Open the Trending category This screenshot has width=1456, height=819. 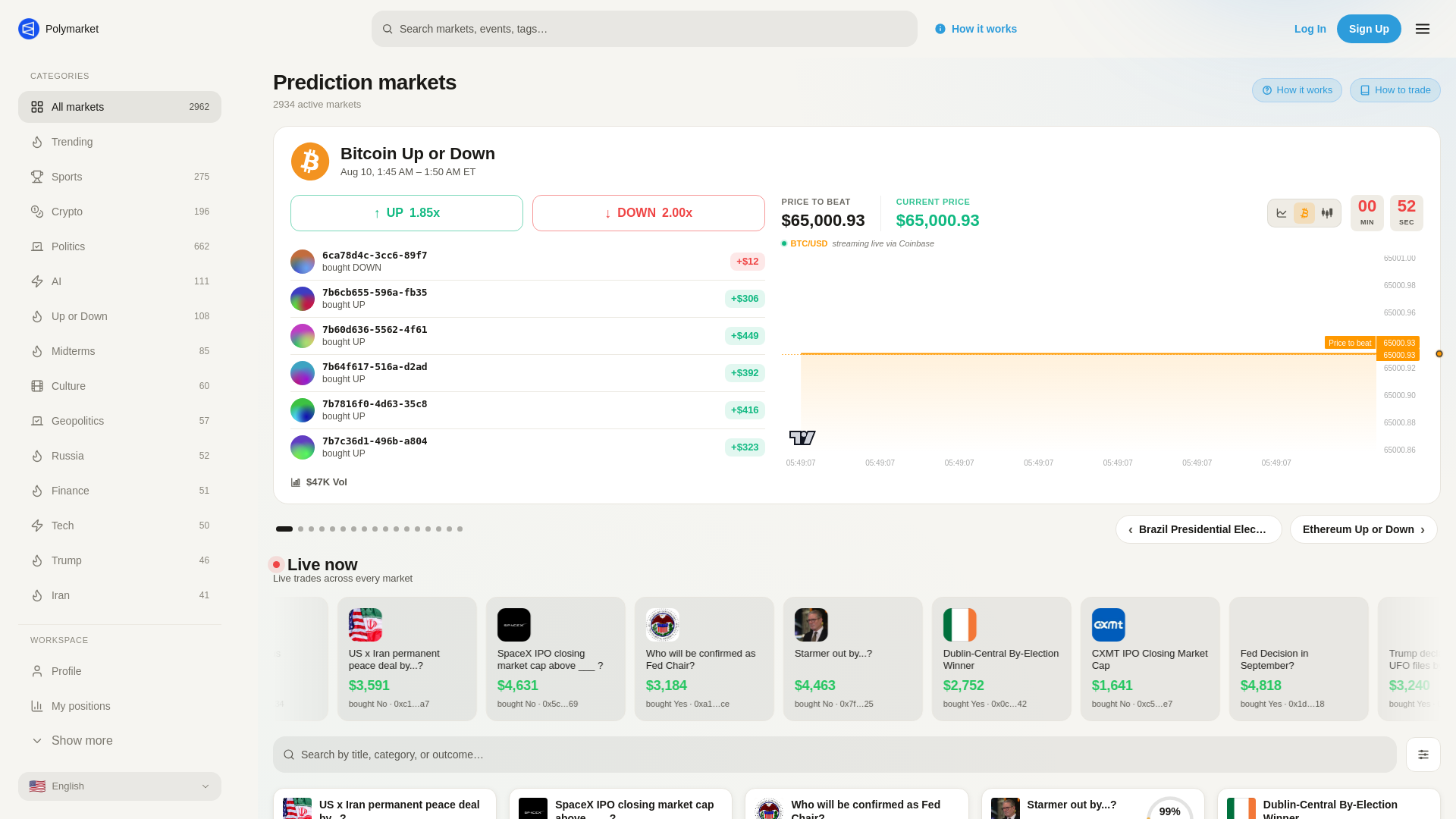(120, 142)
